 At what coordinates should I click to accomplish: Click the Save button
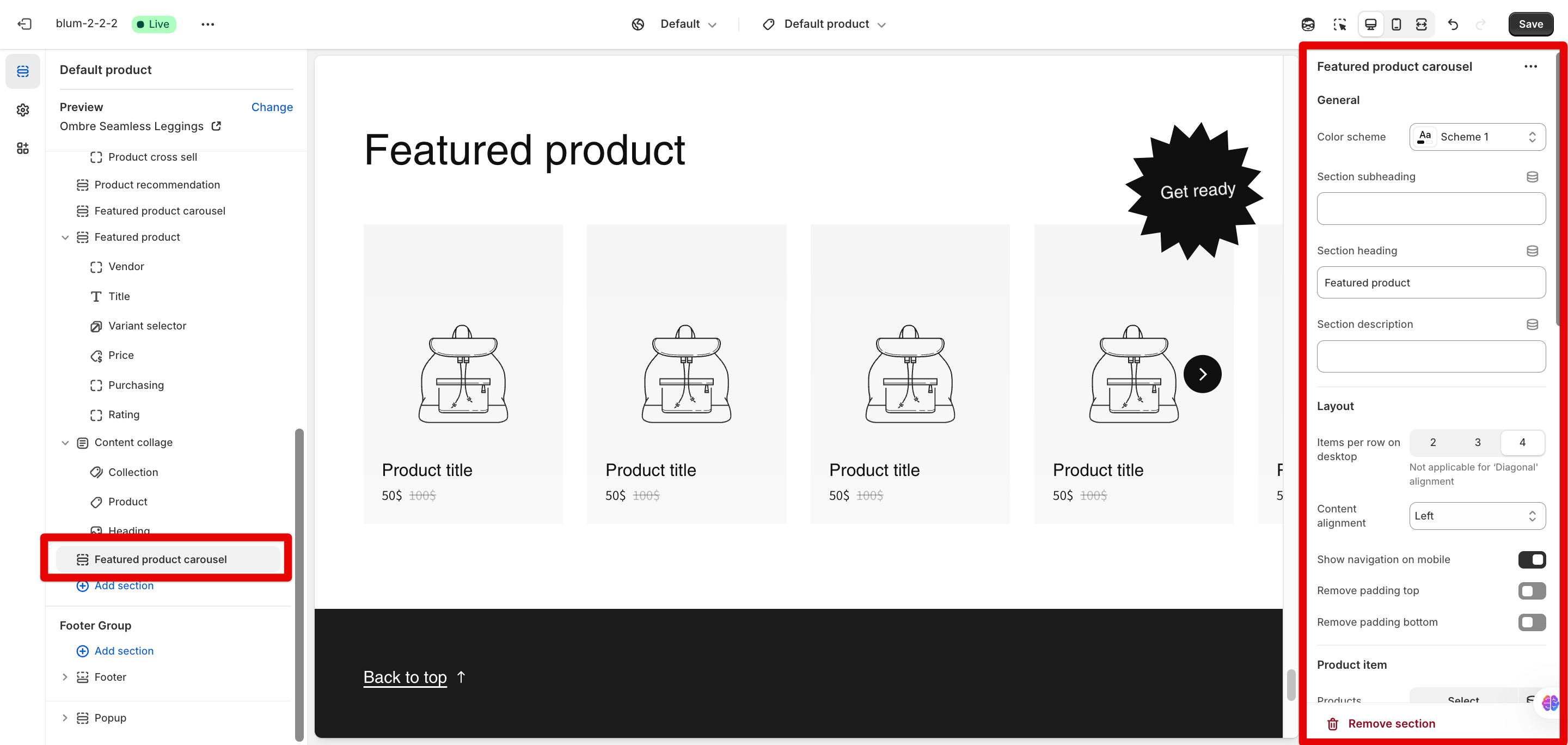coord(1530,25)
